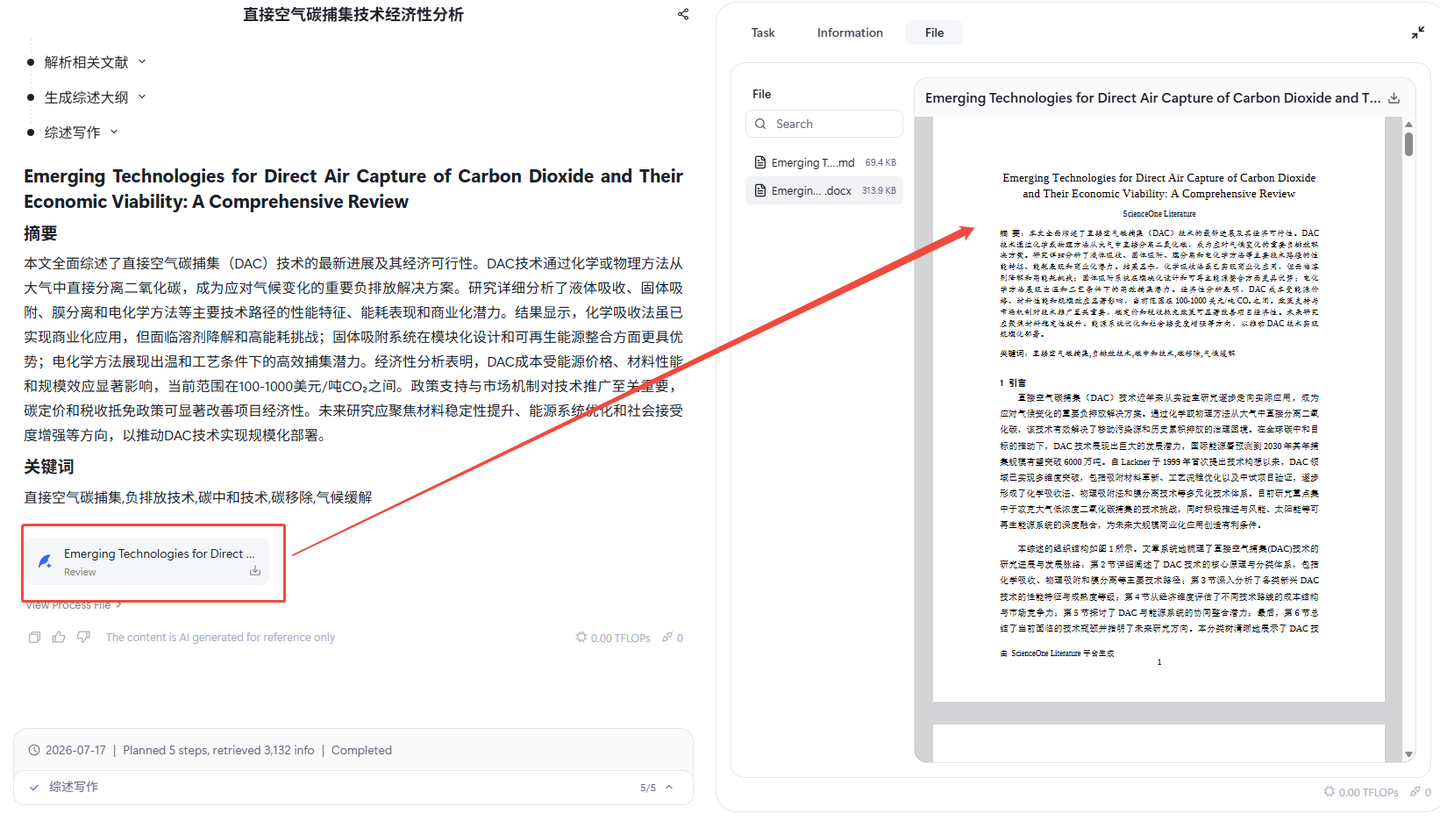Click the search magnifier icon in file list

[762, 124]
